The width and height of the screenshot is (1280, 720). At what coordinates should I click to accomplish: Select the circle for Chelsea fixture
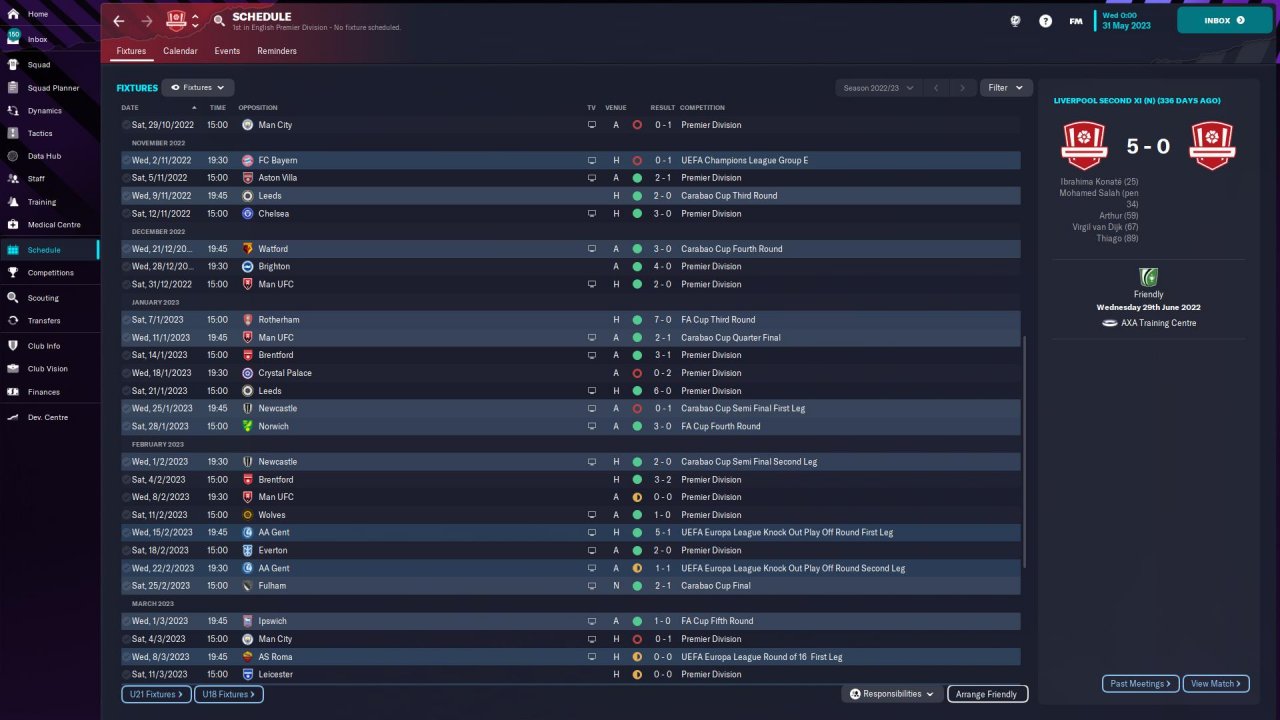[x=127, y=214]
